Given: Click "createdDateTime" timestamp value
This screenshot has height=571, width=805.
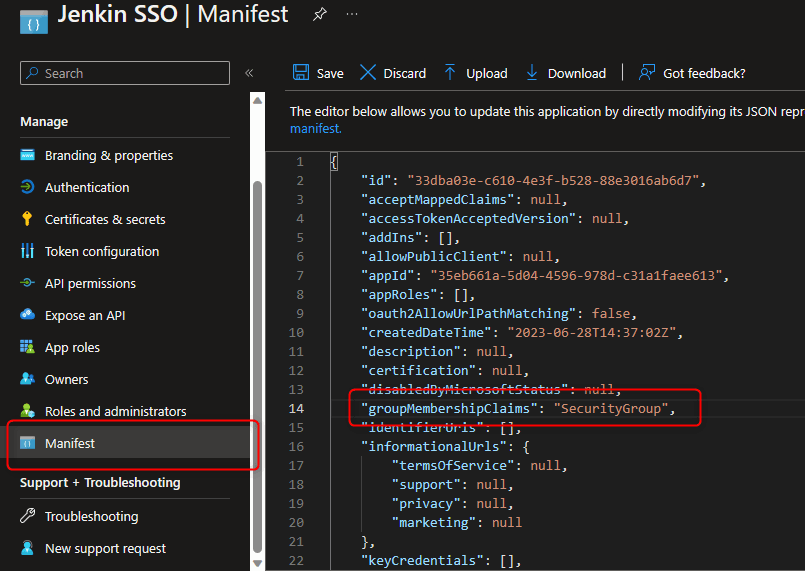Looking at the screenshot, I should 592,333.
